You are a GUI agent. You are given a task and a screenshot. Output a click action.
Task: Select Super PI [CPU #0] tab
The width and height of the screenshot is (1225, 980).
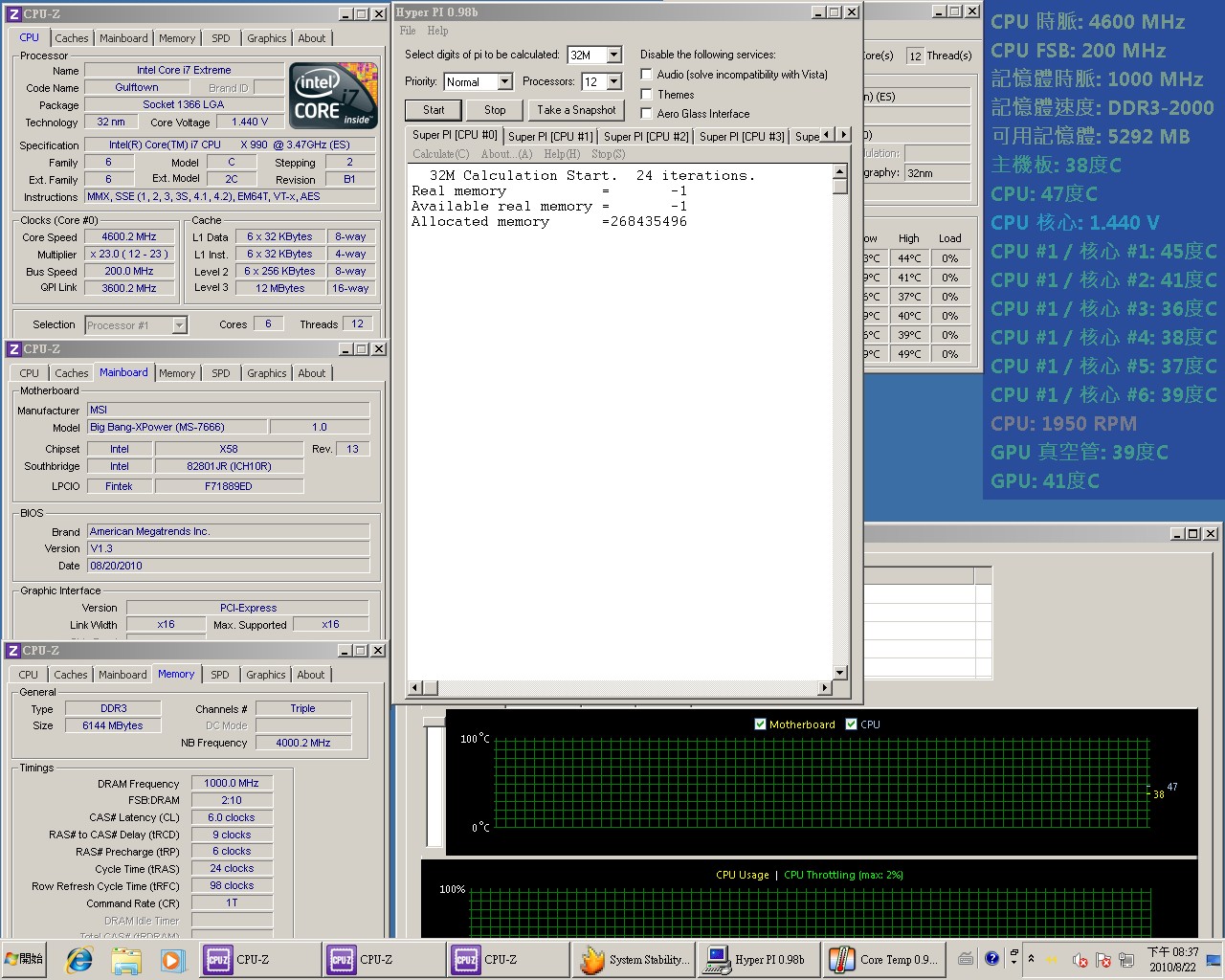455,135
